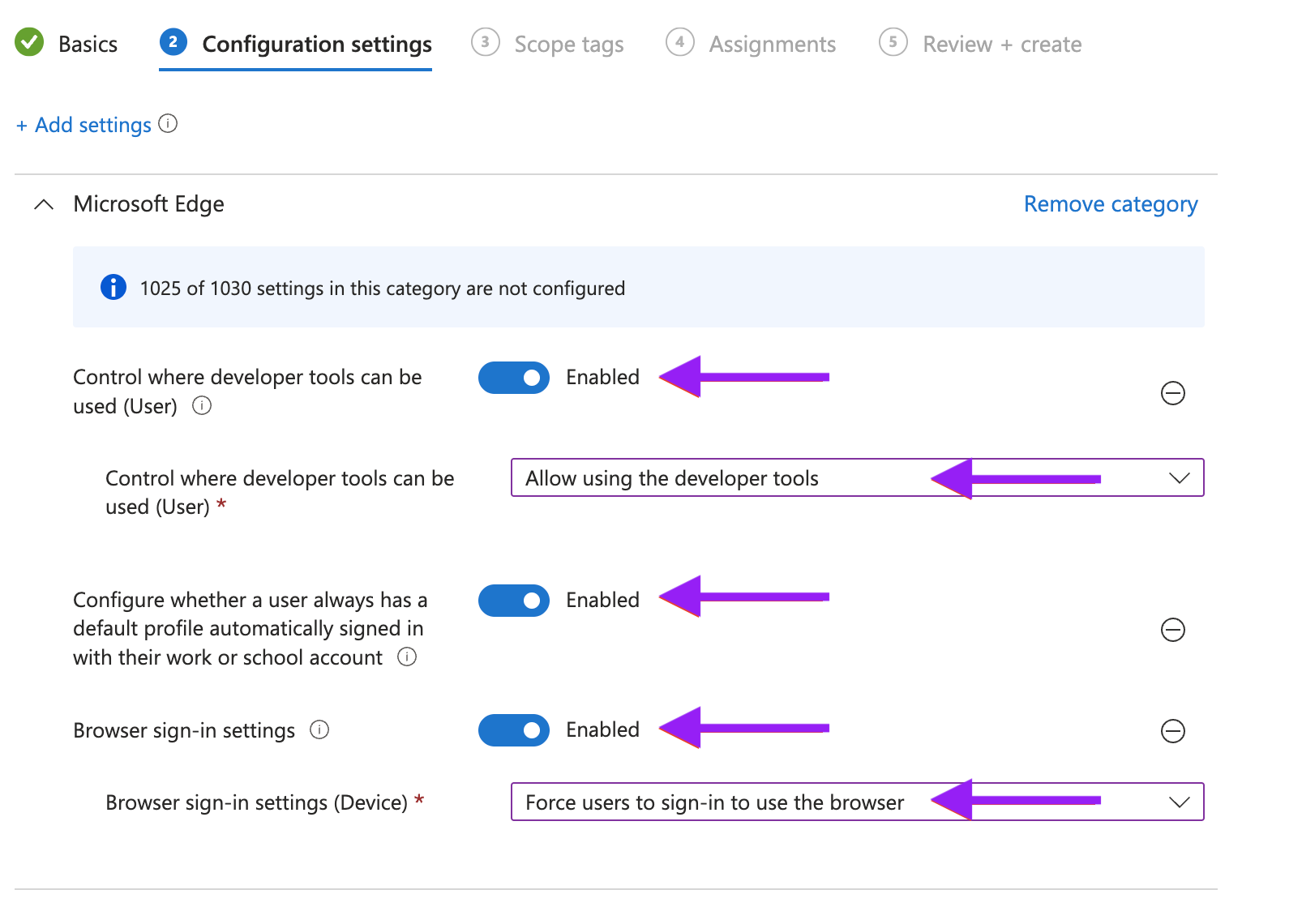
Task: Click the step 4 circle icon
Action: point(680,42)
